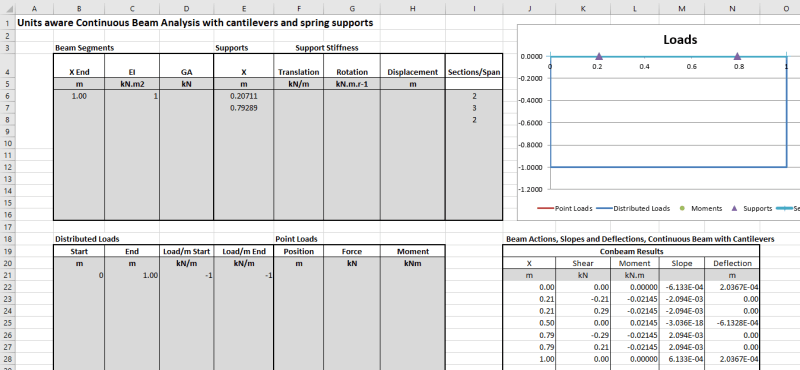
Task: Select the title cell 'Units aware Continuous Beam Analysis'
Action: tap(195, 23)
